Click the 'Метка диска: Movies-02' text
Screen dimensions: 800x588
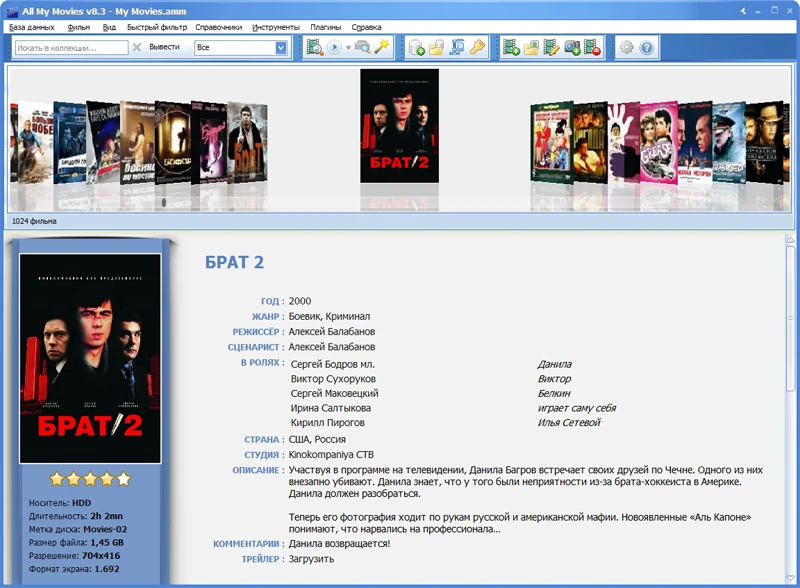tap(78, 529)
